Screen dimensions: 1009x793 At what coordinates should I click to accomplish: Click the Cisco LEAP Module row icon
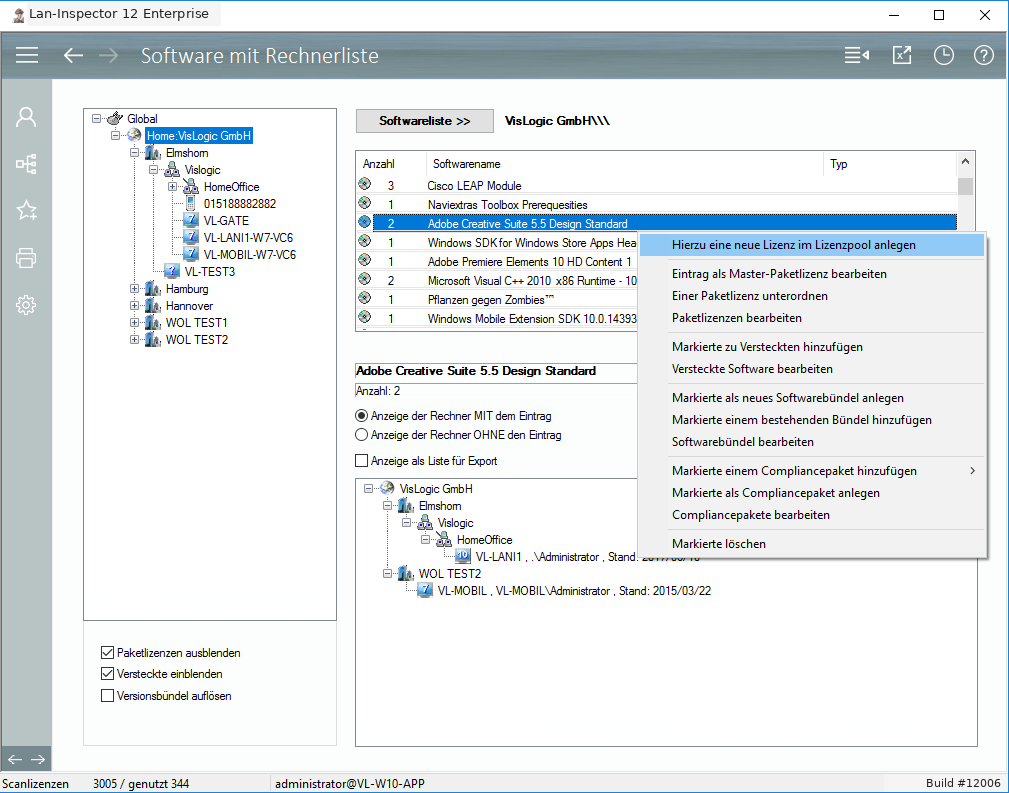pos(365,185)
